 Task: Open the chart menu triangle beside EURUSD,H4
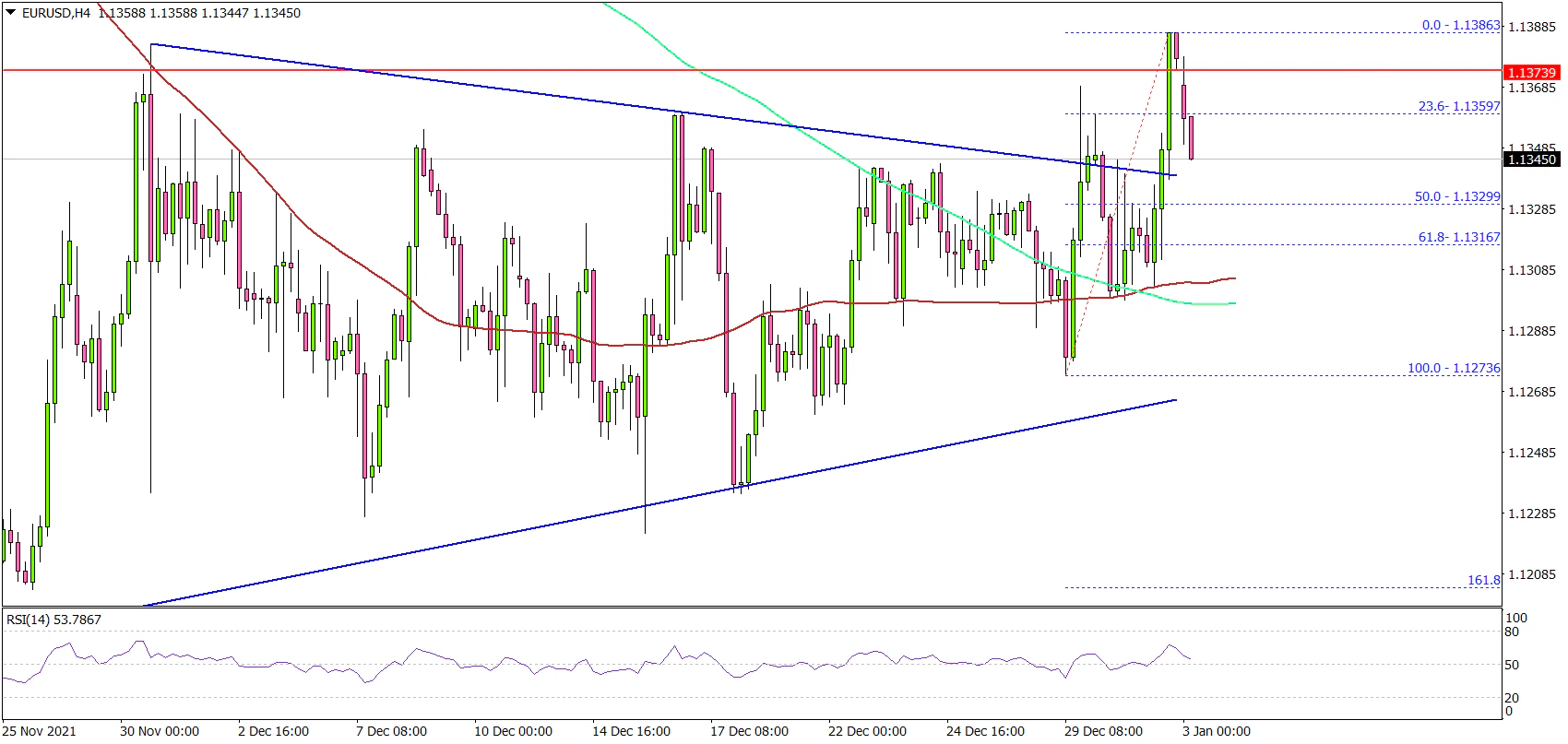click(10, 13)
